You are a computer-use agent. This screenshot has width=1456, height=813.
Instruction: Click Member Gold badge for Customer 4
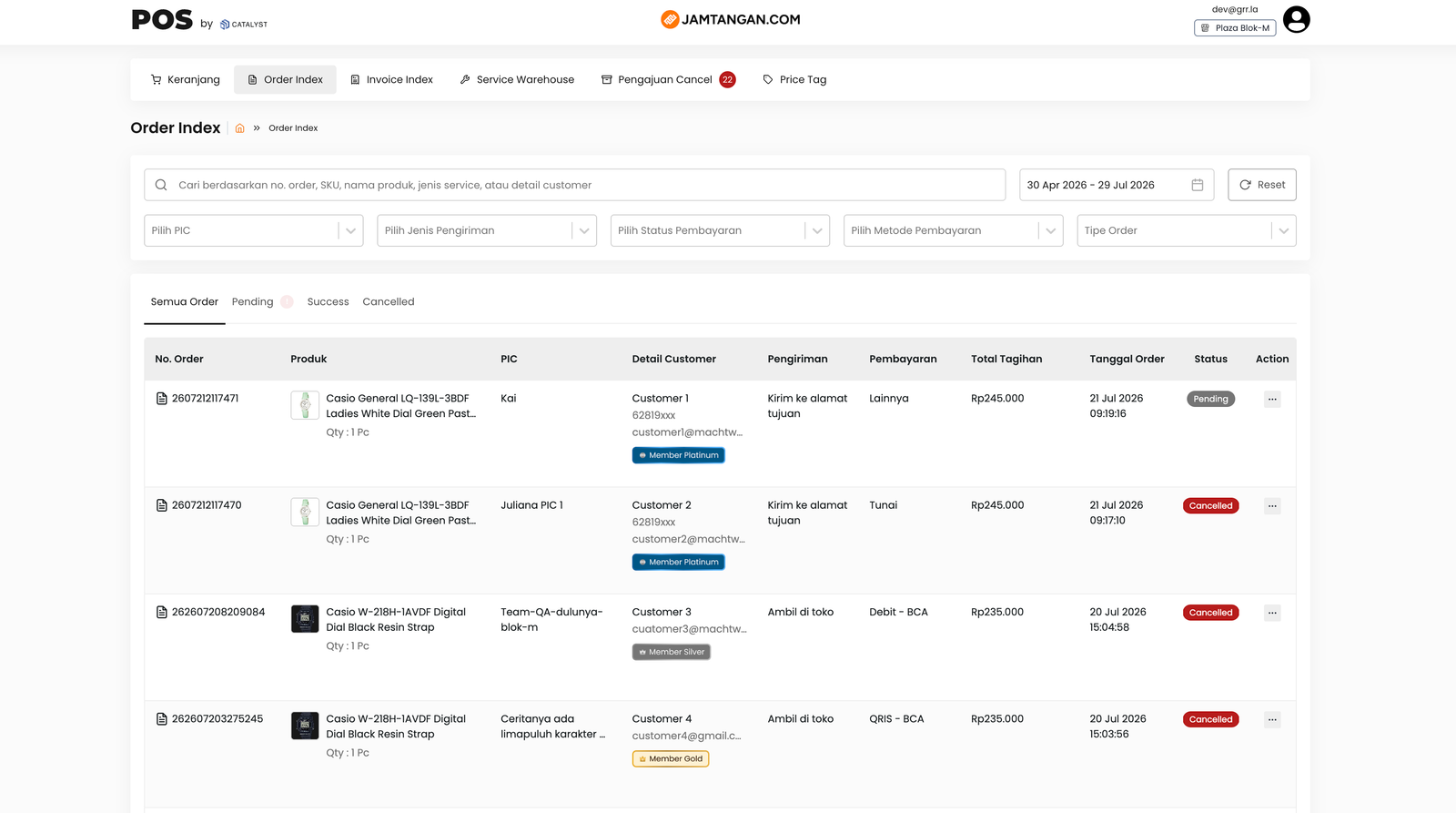pos(671,758)
